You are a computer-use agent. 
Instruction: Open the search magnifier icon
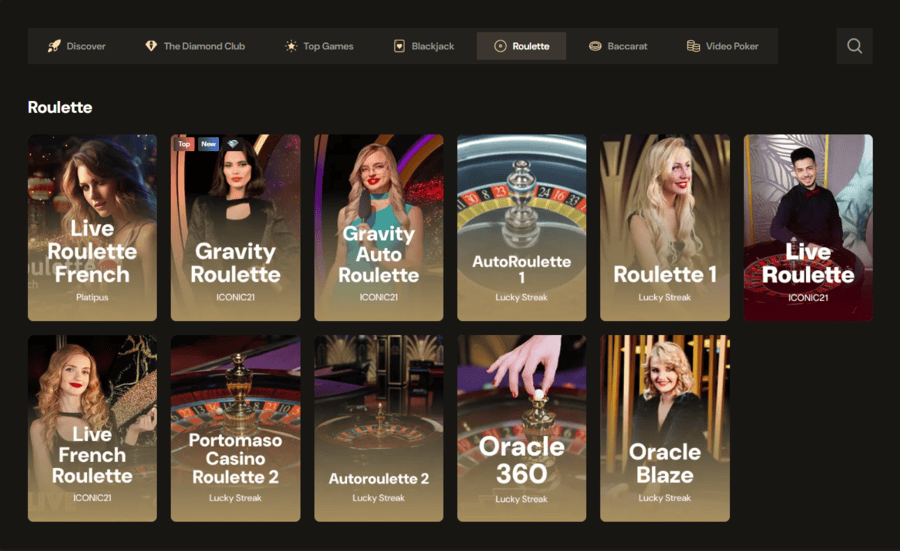click(854, 46)
